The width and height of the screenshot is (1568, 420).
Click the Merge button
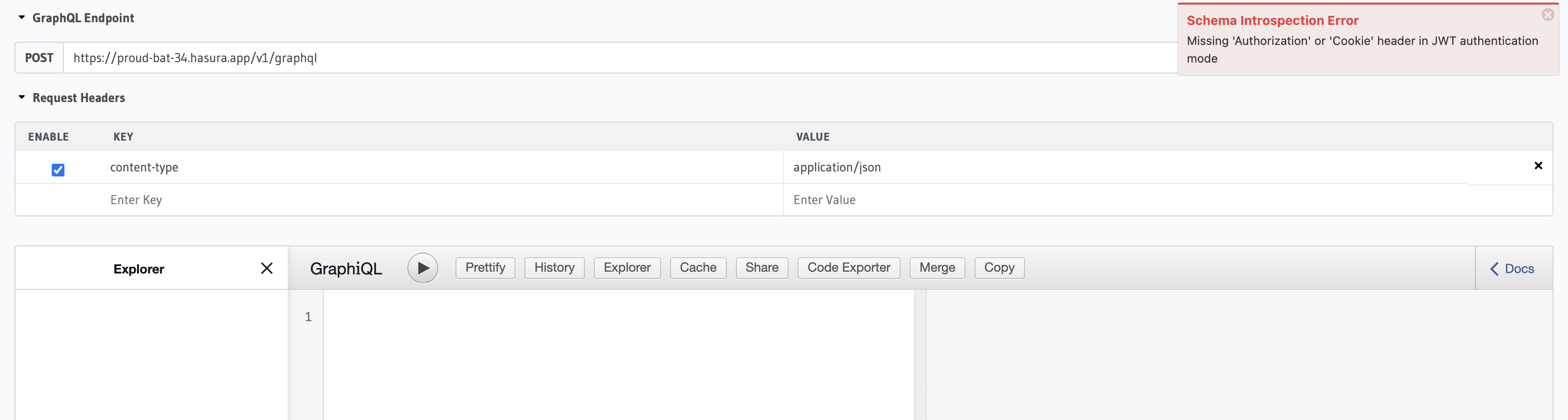pos(936,268)
